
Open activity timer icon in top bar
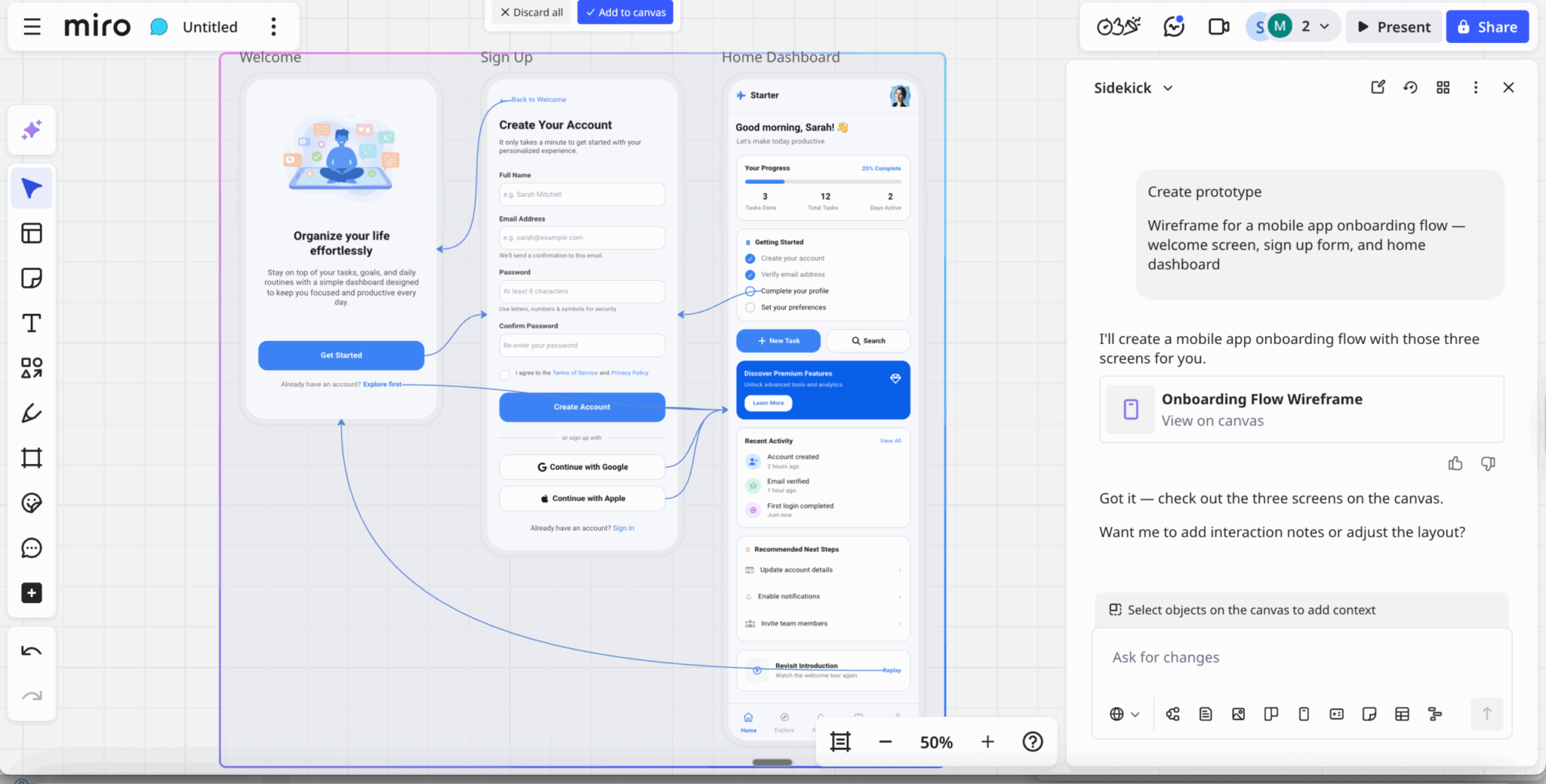[x=1119, y=27]
